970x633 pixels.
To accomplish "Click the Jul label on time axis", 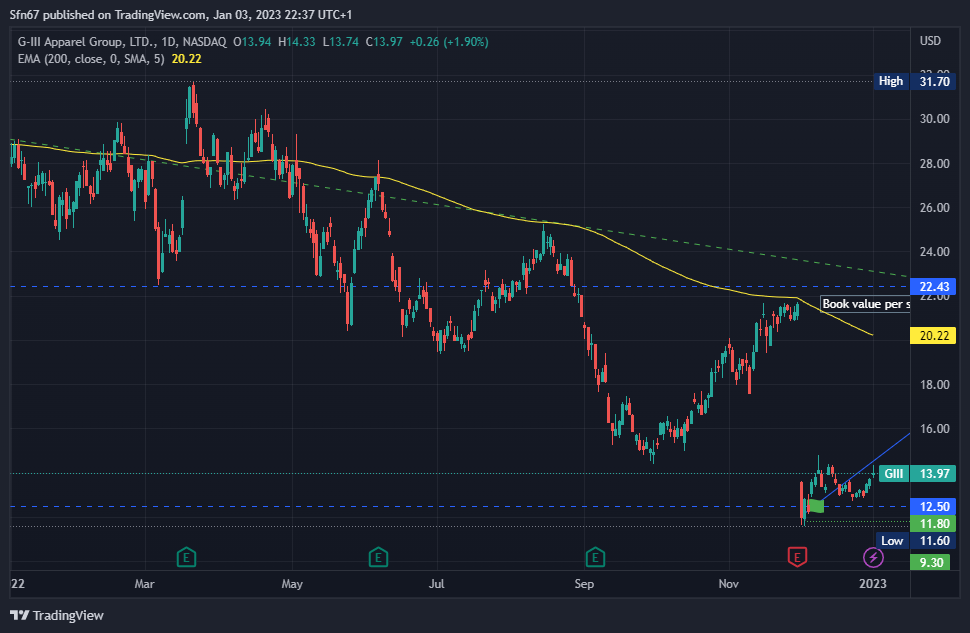I will (437, 583).
